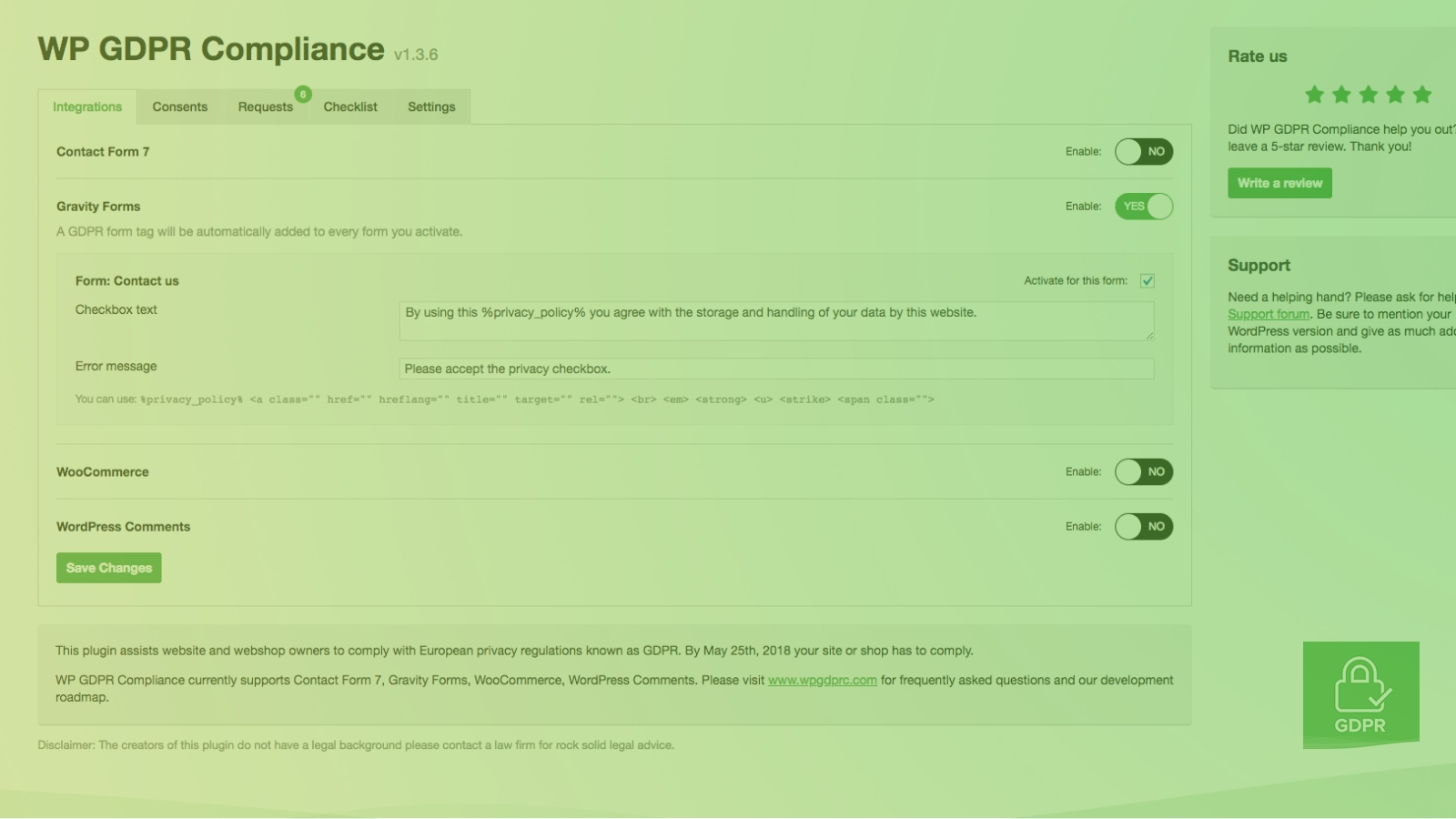Click the Rate us heading

coord(1258,56)
